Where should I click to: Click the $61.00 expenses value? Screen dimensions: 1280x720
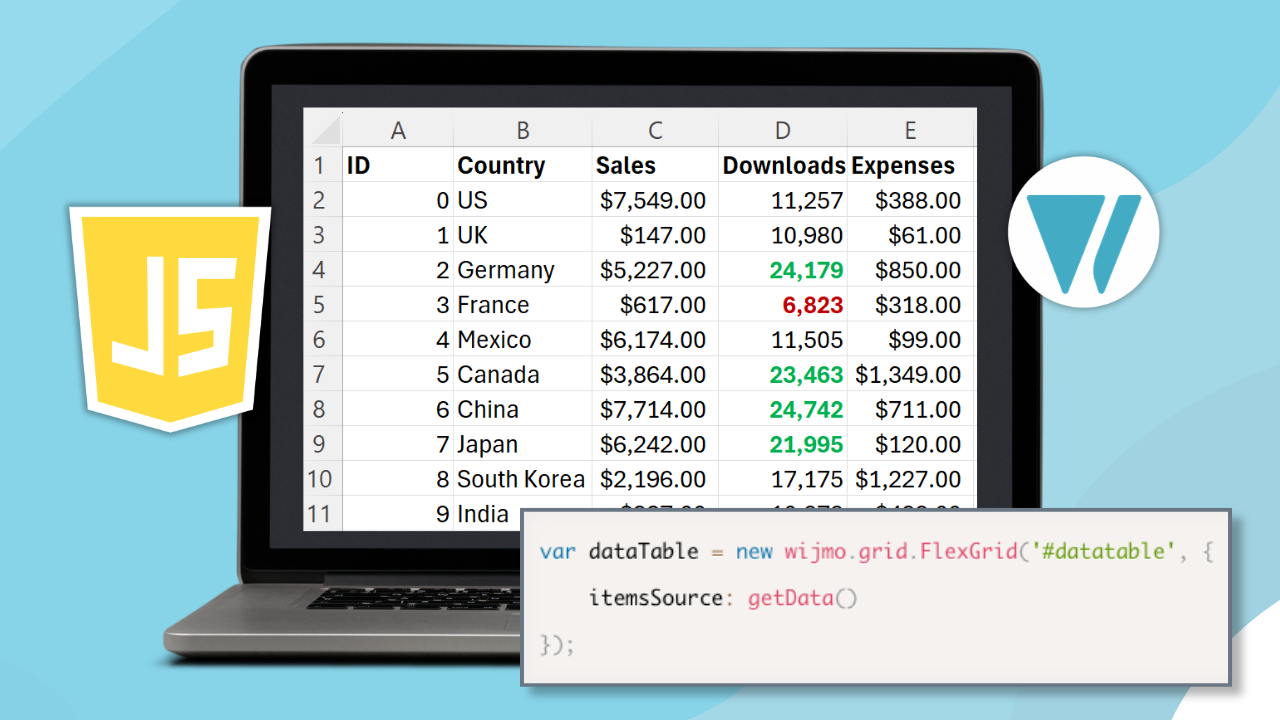(x=925, y=236)
